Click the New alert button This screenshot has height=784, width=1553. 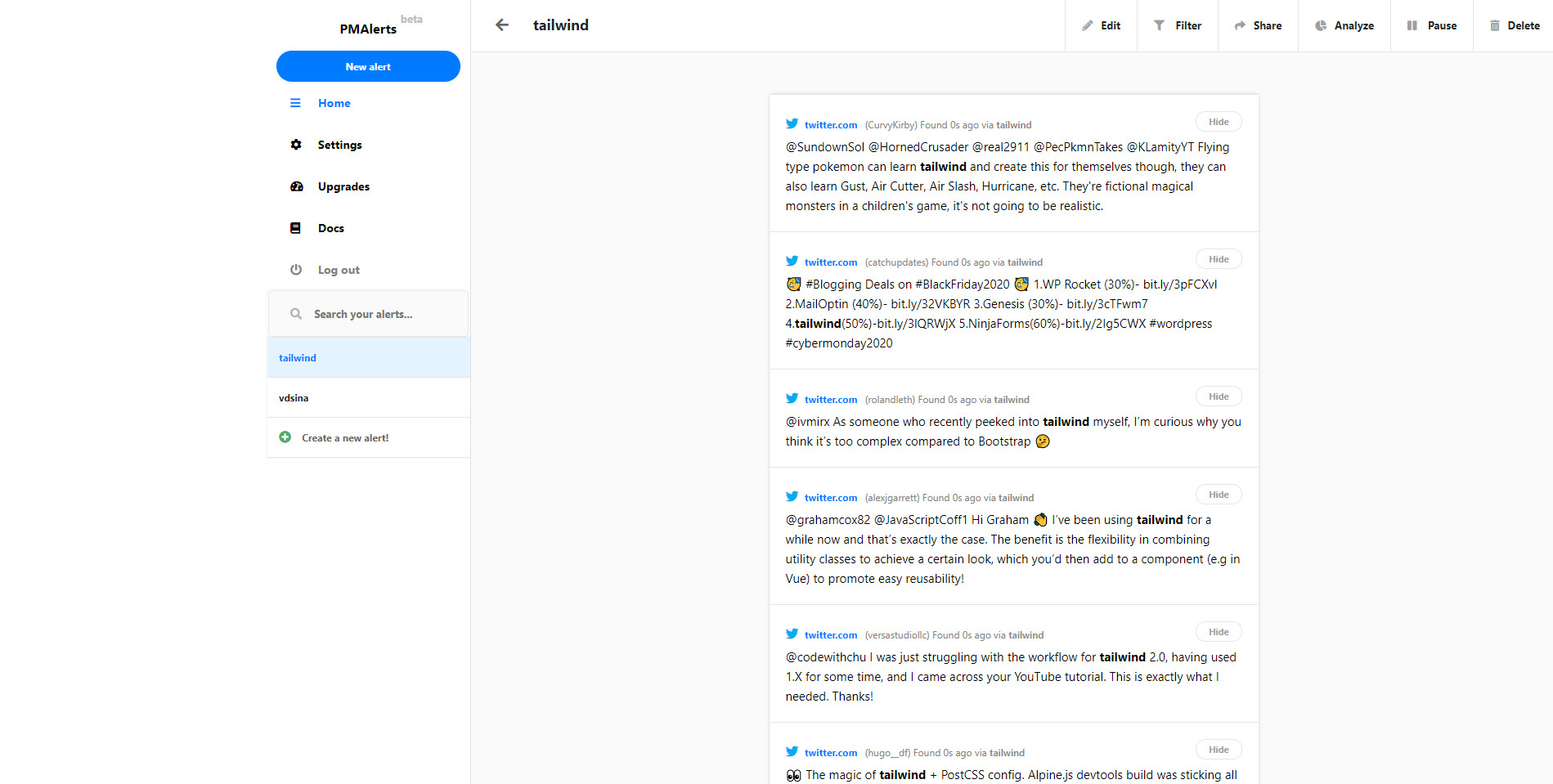pos(368,66)
